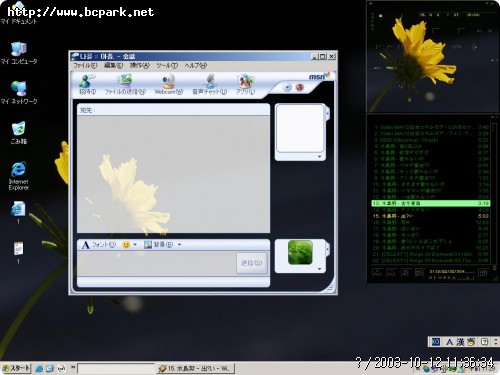Click the 送信(S) send button
Image resolution: width=500 pixels, height=375 pixels.
tap(252, 263)
